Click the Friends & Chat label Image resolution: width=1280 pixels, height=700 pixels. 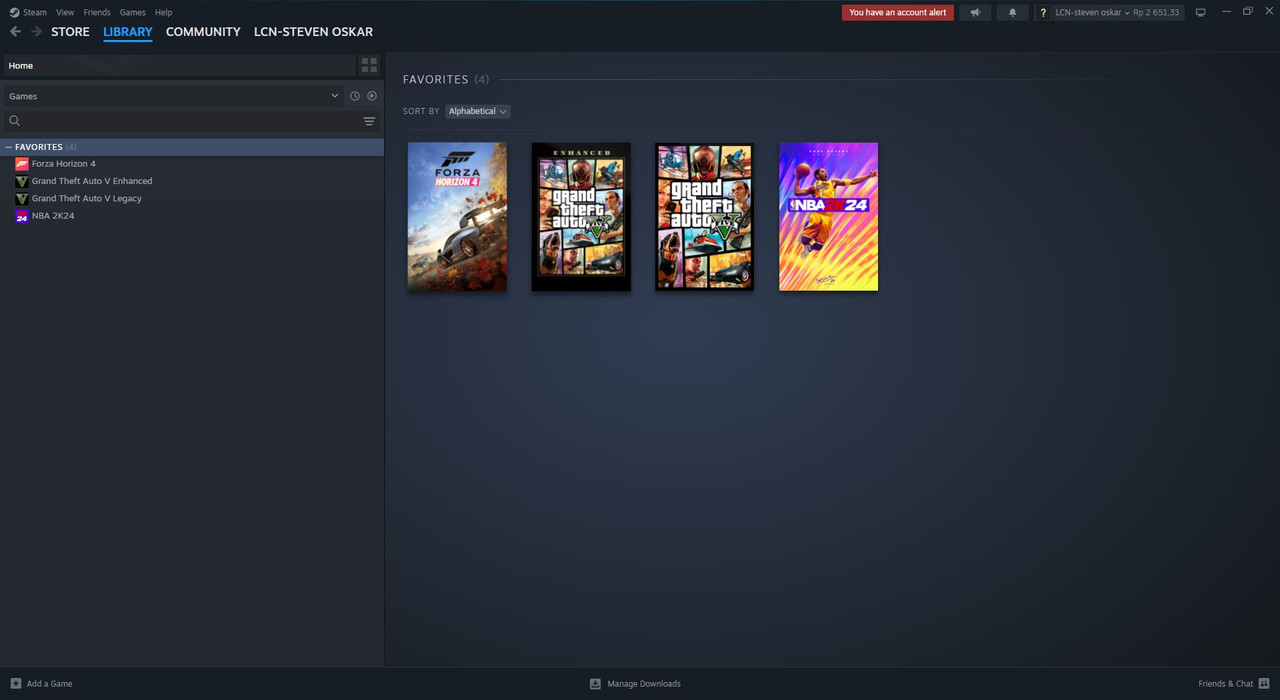click(x=1226, y=684)
